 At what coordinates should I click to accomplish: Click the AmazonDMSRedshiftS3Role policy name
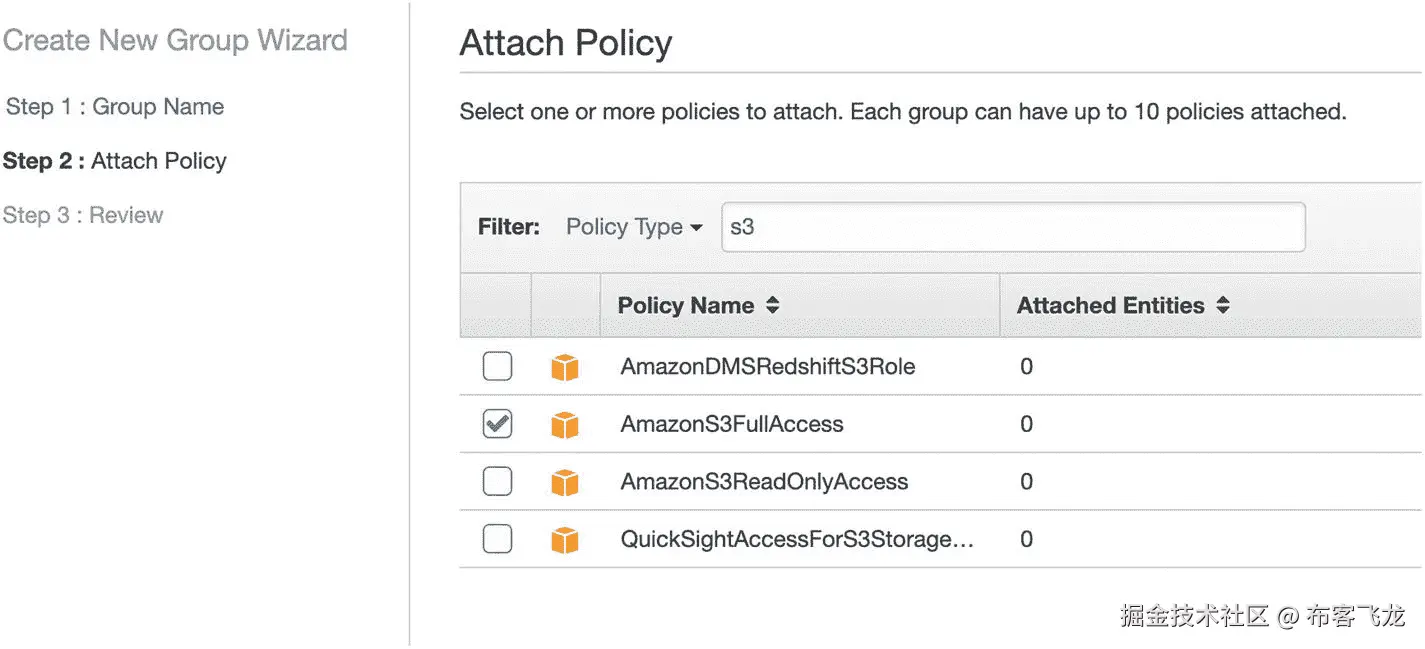pos(767,367)
